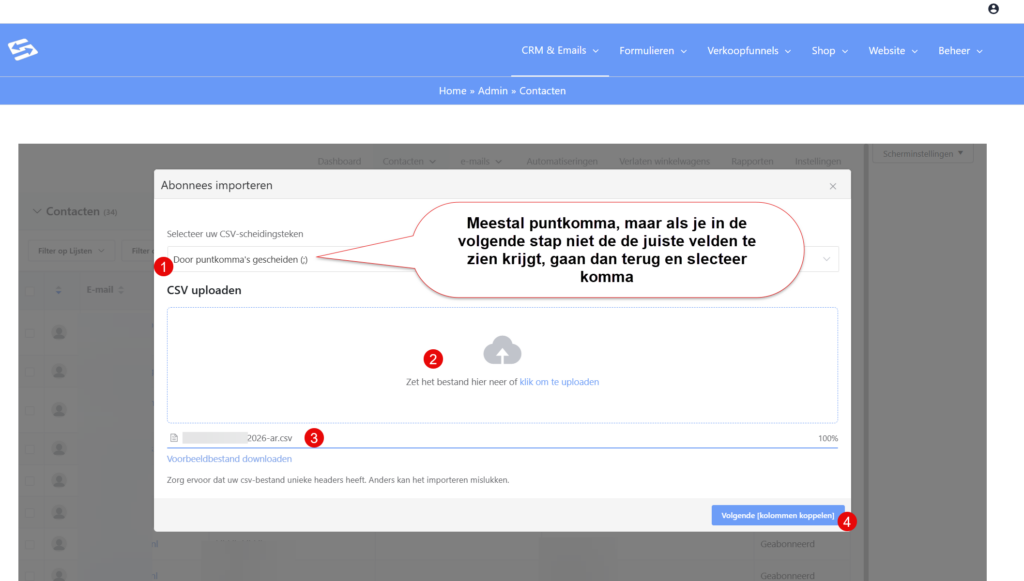Screen dimensions: 1024x581
Task: Click the 'klik om te uploaden' link
Action: pyautogui.click(x=559, y=382)
